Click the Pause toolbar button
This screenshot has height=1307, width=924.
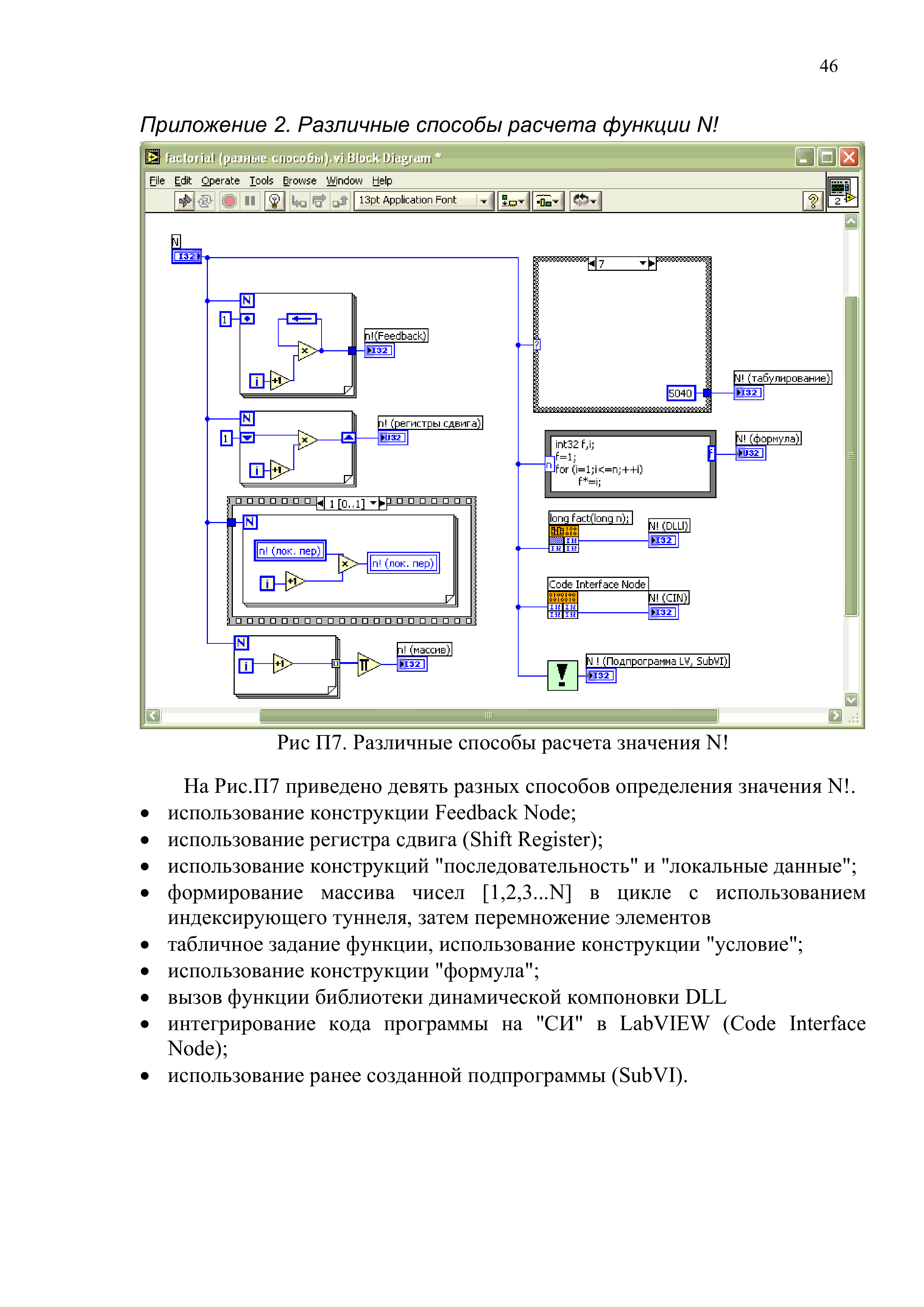[x=250, y=201]
